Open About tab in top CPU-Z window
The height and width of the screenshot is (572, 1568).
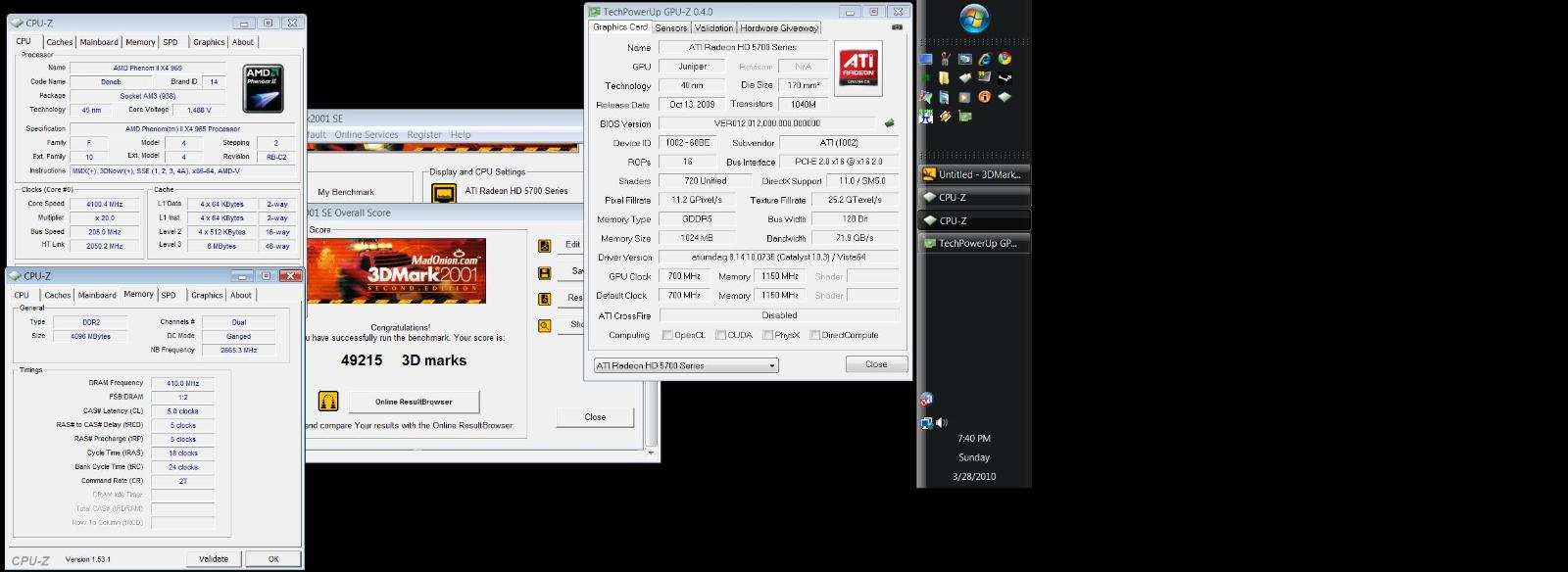pyautogui.click(x=243, y=42)
